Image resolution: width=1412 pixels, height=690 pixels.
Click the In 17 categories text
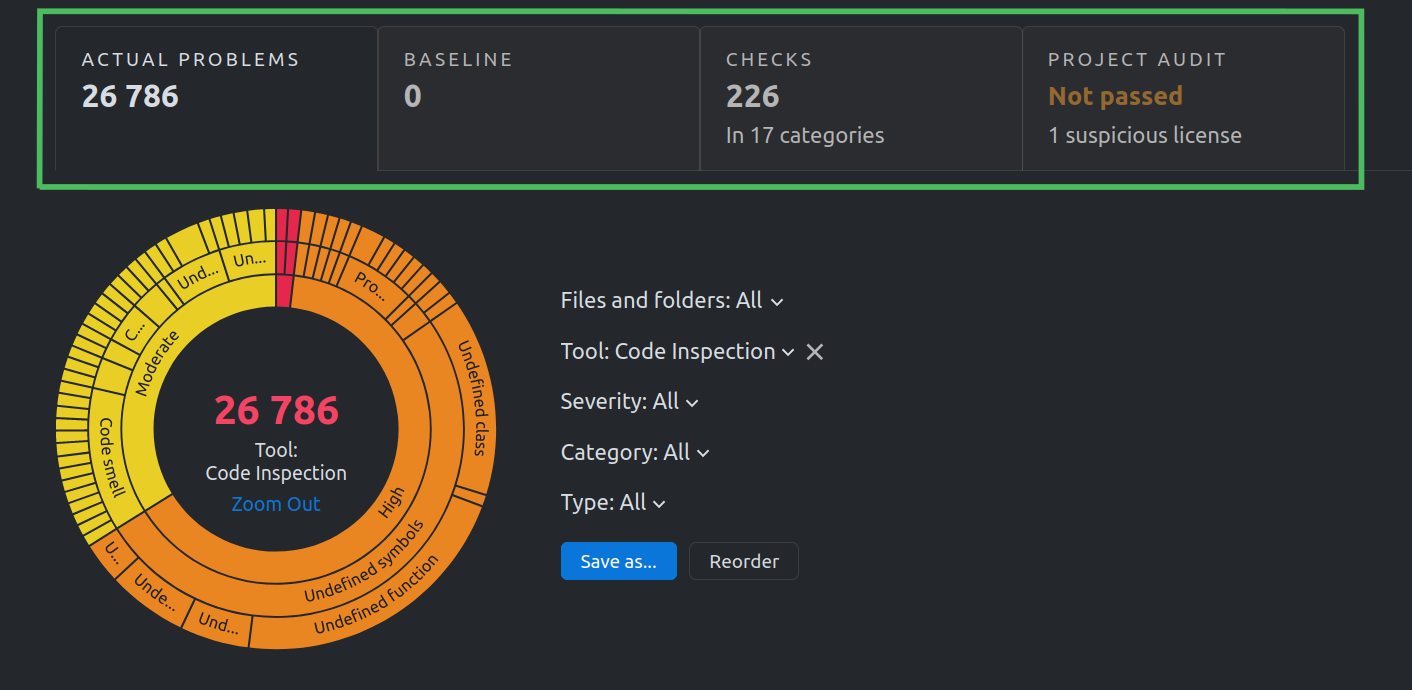click(x=805, y=135)
